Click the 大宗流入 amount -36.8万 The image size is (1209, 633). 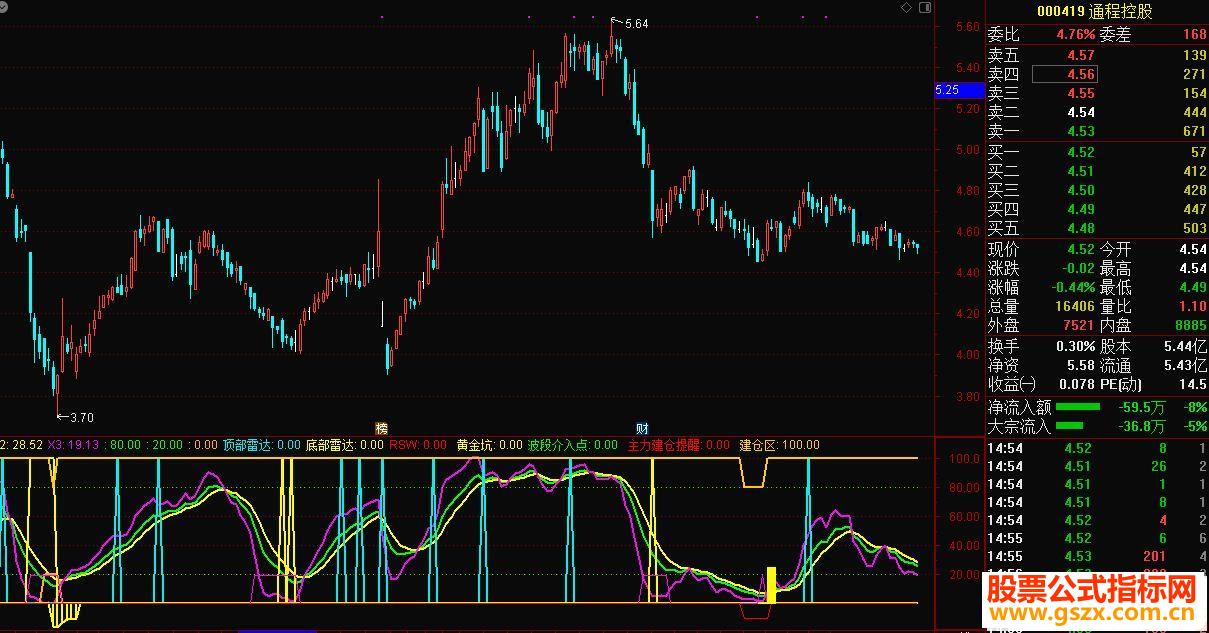pyautogui.click(x=1142, y=427)
